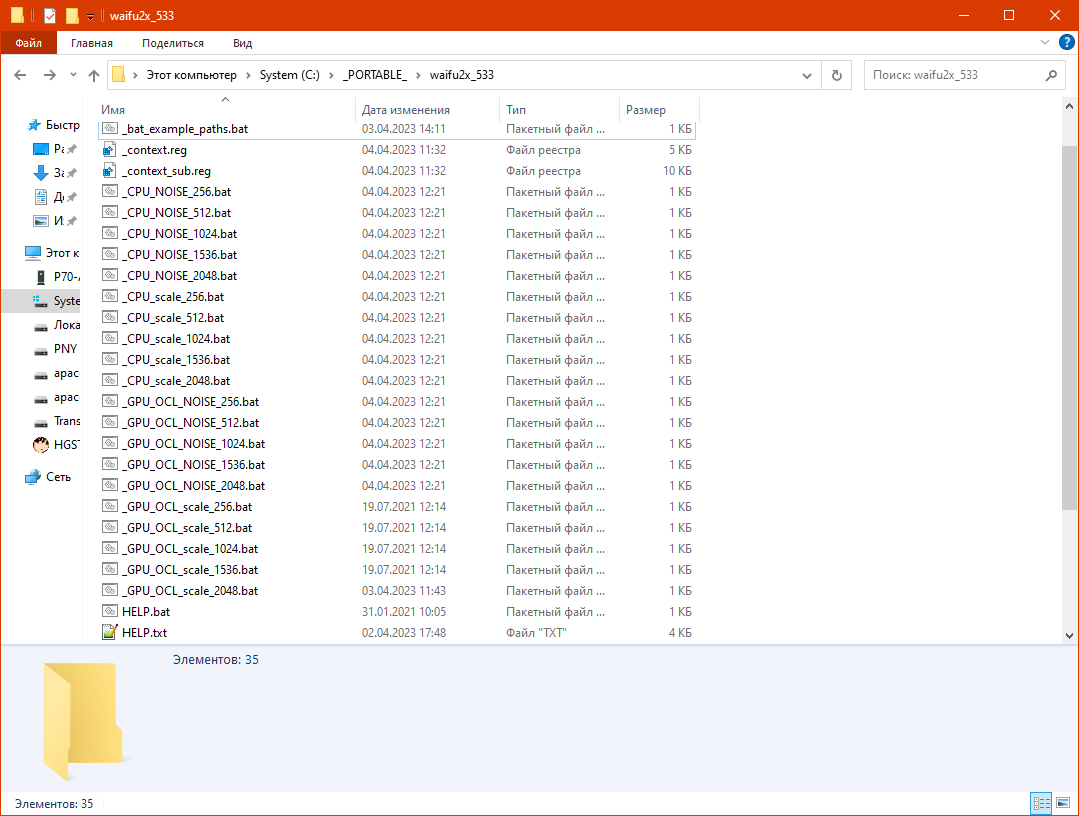Select System (C:) in the address path
1079x816 pixels.
pyautogui.click(x=290, y=75)
